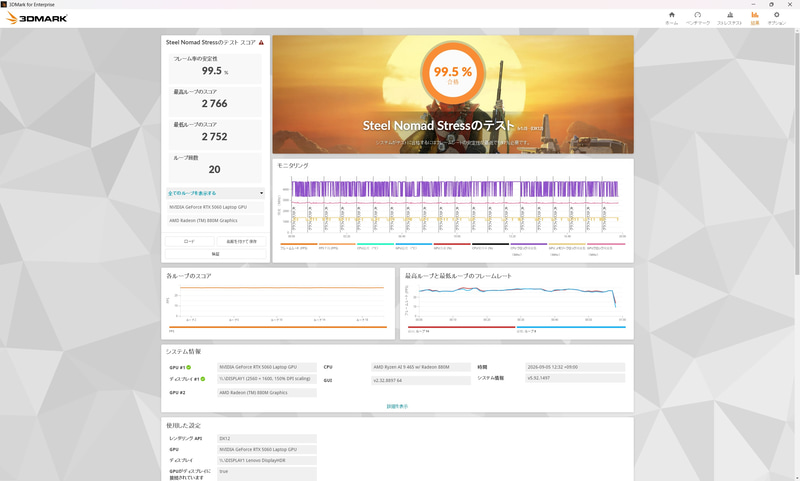This screenshot has width=800, height=481.
Task: Click the CPU field showing AMD Ryzen AI 9 465
Action: (421, 367)
